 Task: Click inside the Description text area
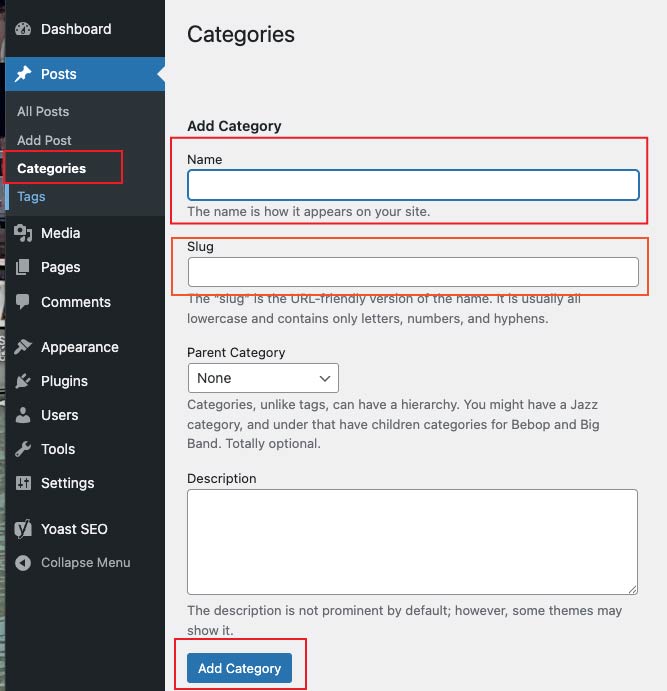tap(412, 542)
